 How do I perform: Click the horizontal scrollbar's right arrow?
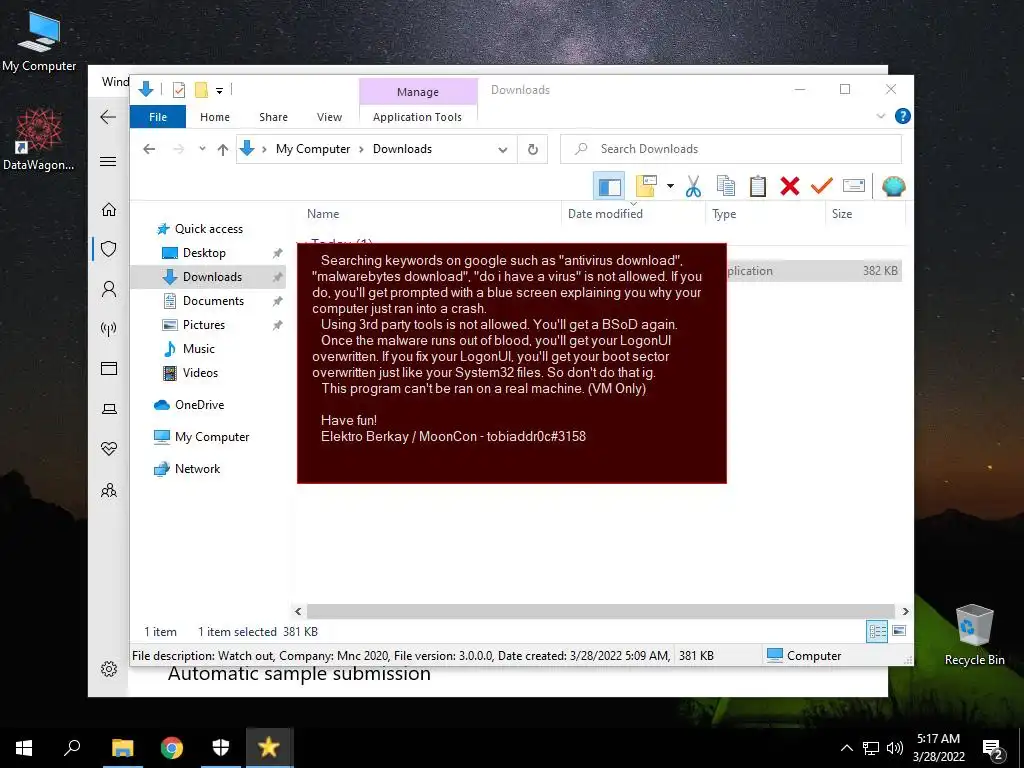pyautogui.click(x=905, y=611)
